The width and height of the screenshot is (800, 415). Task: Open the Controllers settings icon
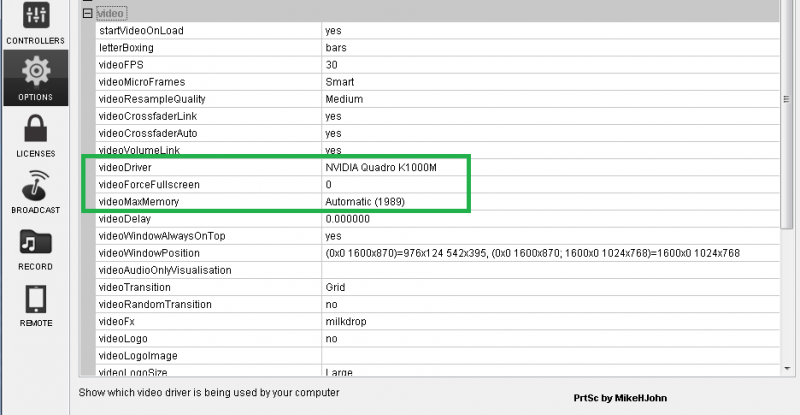coord(36,15)
